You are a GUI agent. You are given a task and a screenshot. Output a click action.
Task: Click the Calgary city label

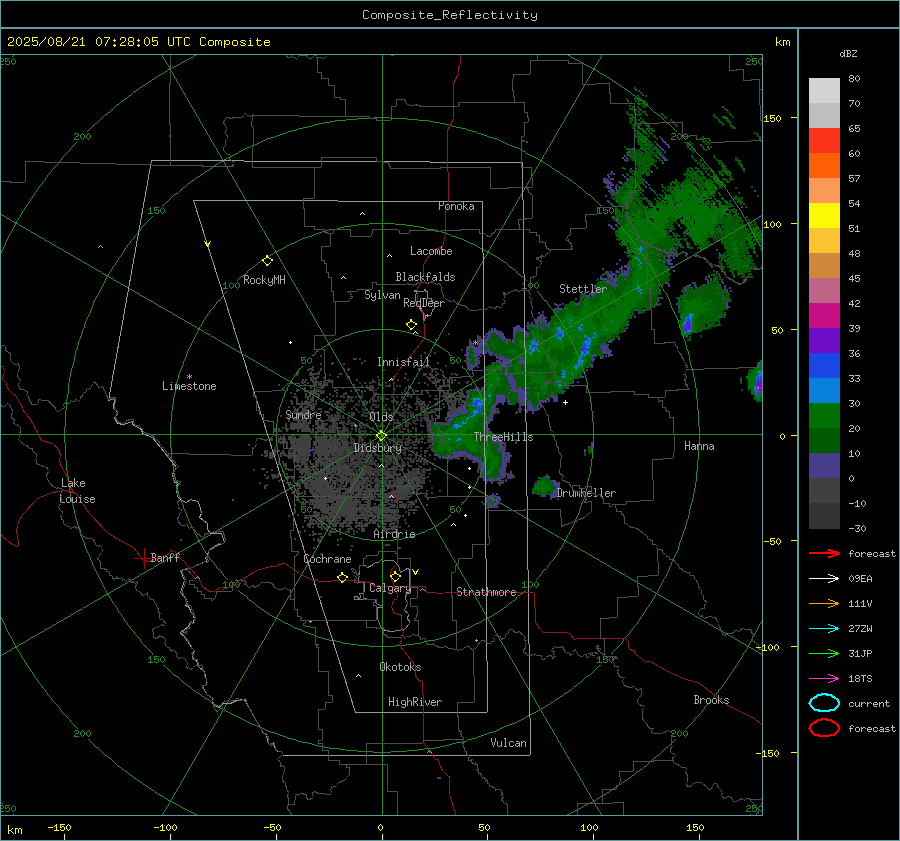[390, 588]
